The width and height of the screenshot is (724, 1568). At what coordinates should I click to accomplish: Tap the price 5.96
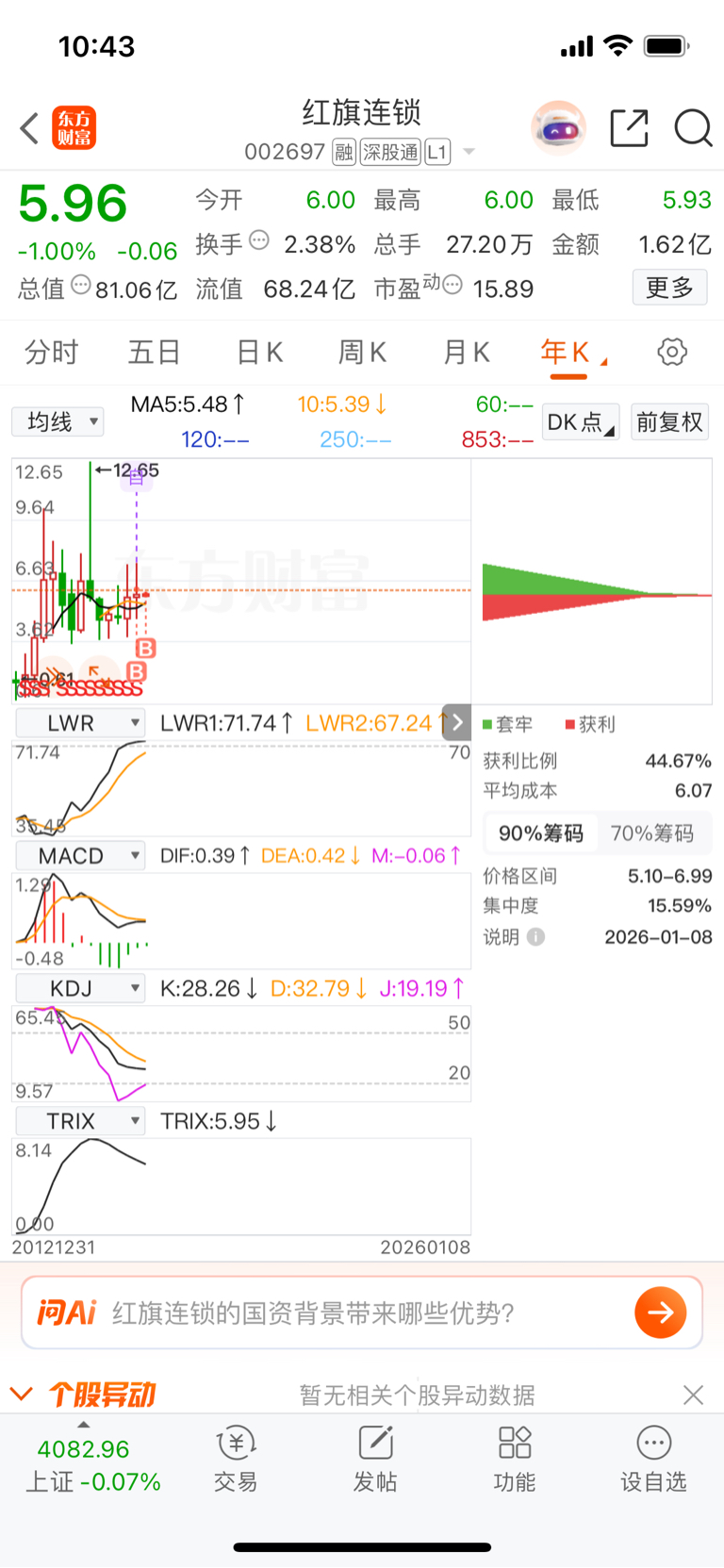tap(73, 204)
